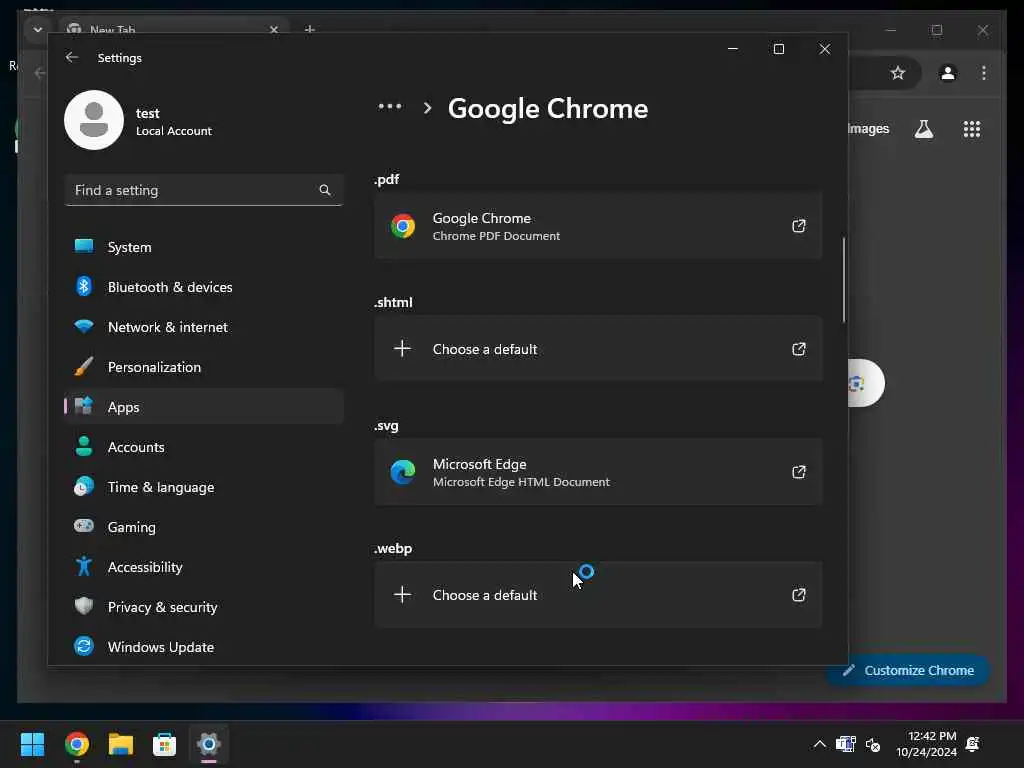Choose a default for .webp

click(x=598, y=595)
